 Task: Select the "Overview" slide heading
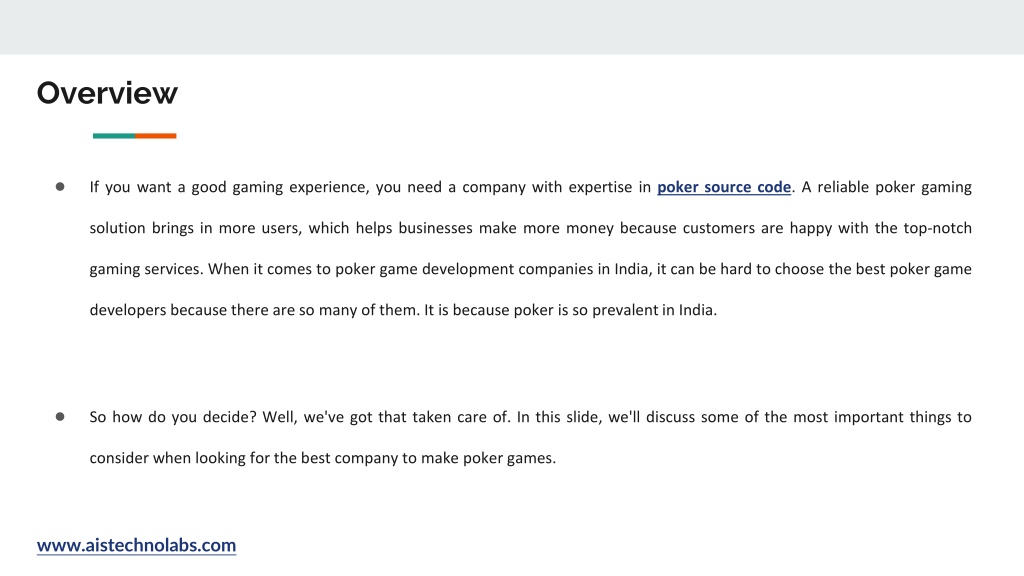[x=107, y=93]
